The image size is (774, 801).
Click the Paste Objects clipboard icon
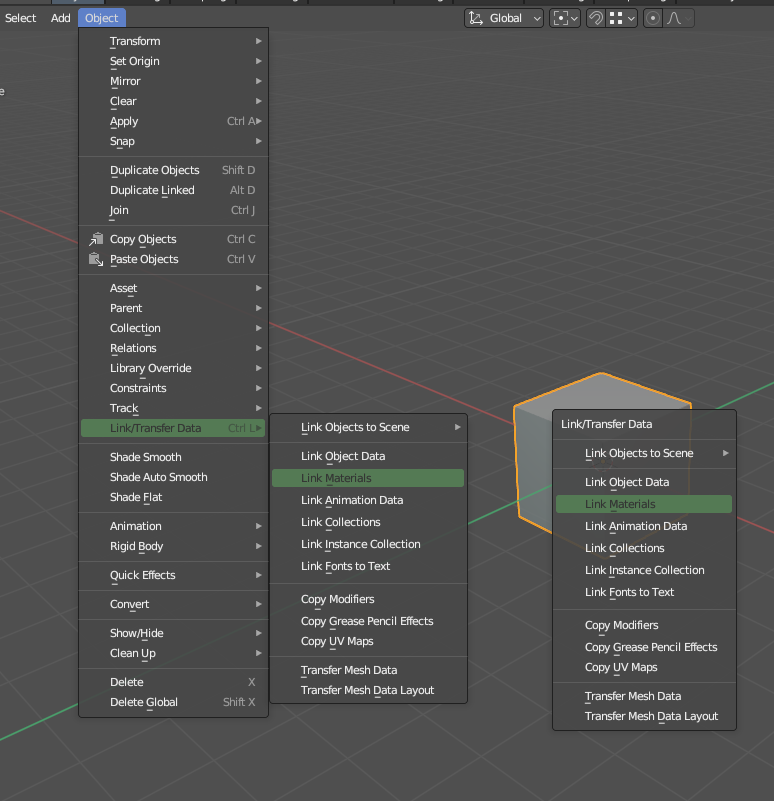(96, 259)
